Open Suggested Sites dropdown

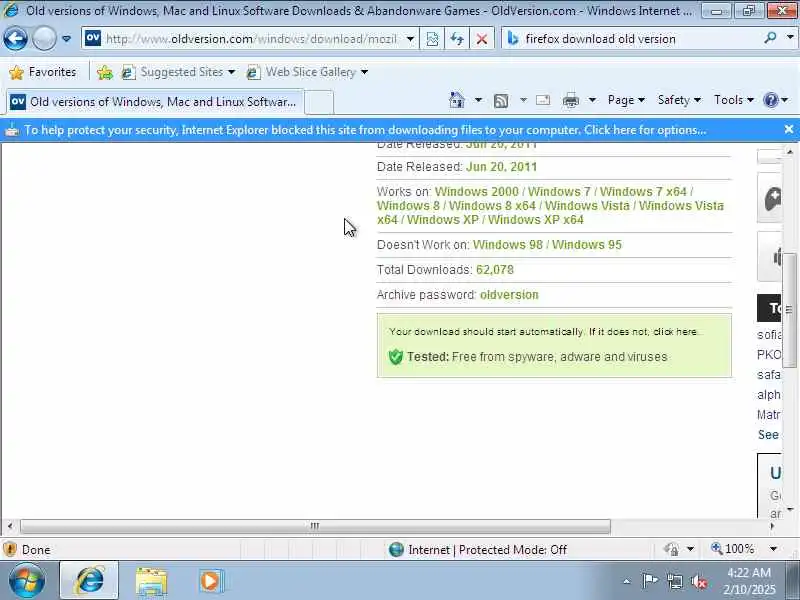coord(179,72)
